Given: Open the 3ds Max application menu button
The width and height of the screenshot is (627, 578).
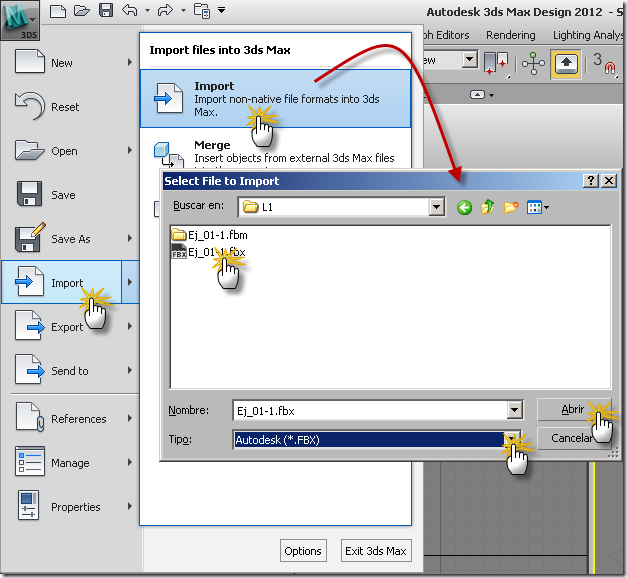Looking at the screenshot, I should coord(20,20).
